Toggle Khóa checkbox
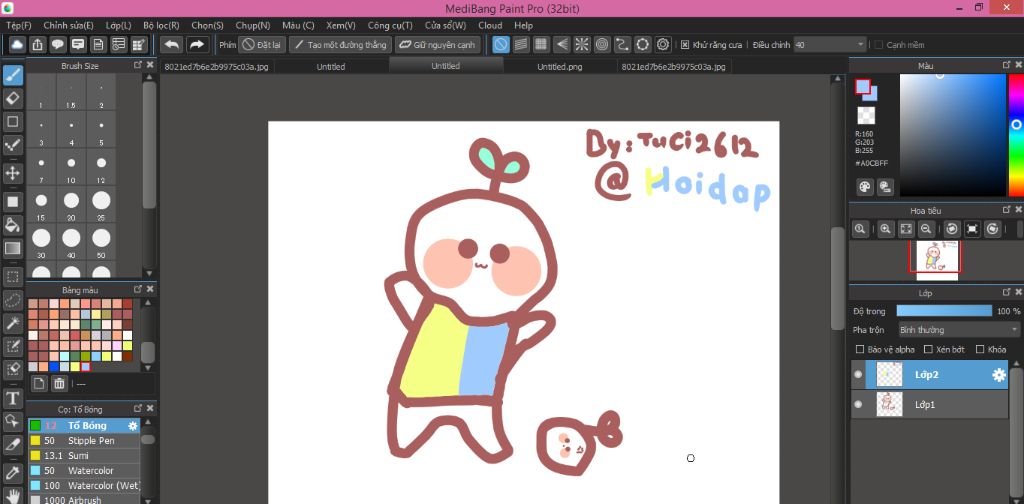Image resolution: width=1024 pixels, height=504 pixels. 980,349
